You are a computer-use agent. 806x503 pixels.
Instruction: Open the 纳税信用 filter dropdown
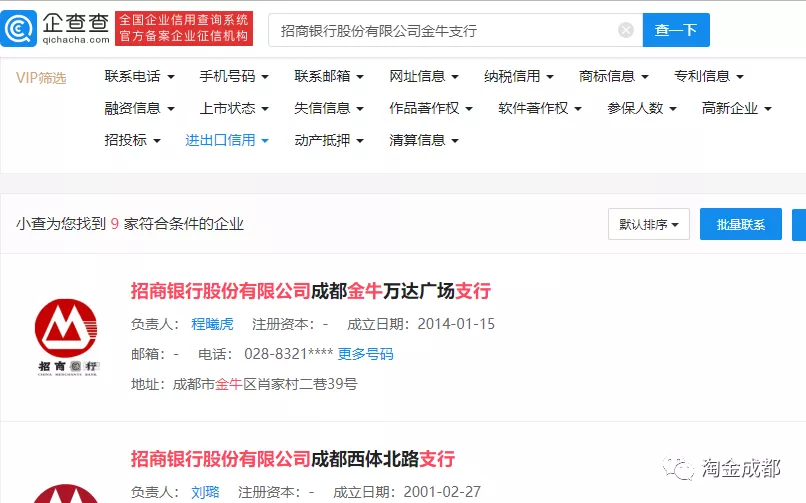pos(519,77)
